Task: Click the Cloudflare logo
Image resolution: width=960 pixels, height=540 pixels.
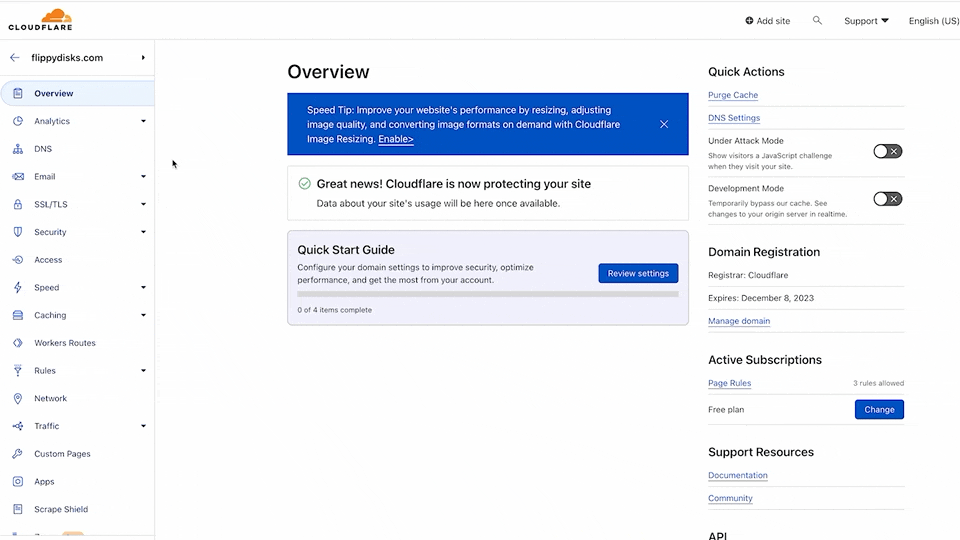Action: point(40,20)
